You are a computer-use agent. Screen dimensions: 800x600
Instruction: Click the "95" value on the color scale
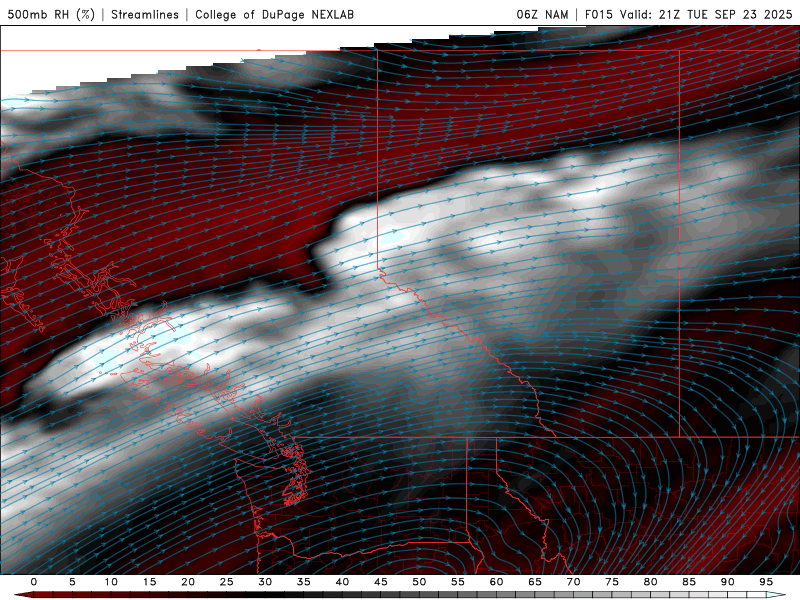pos(766,582)
